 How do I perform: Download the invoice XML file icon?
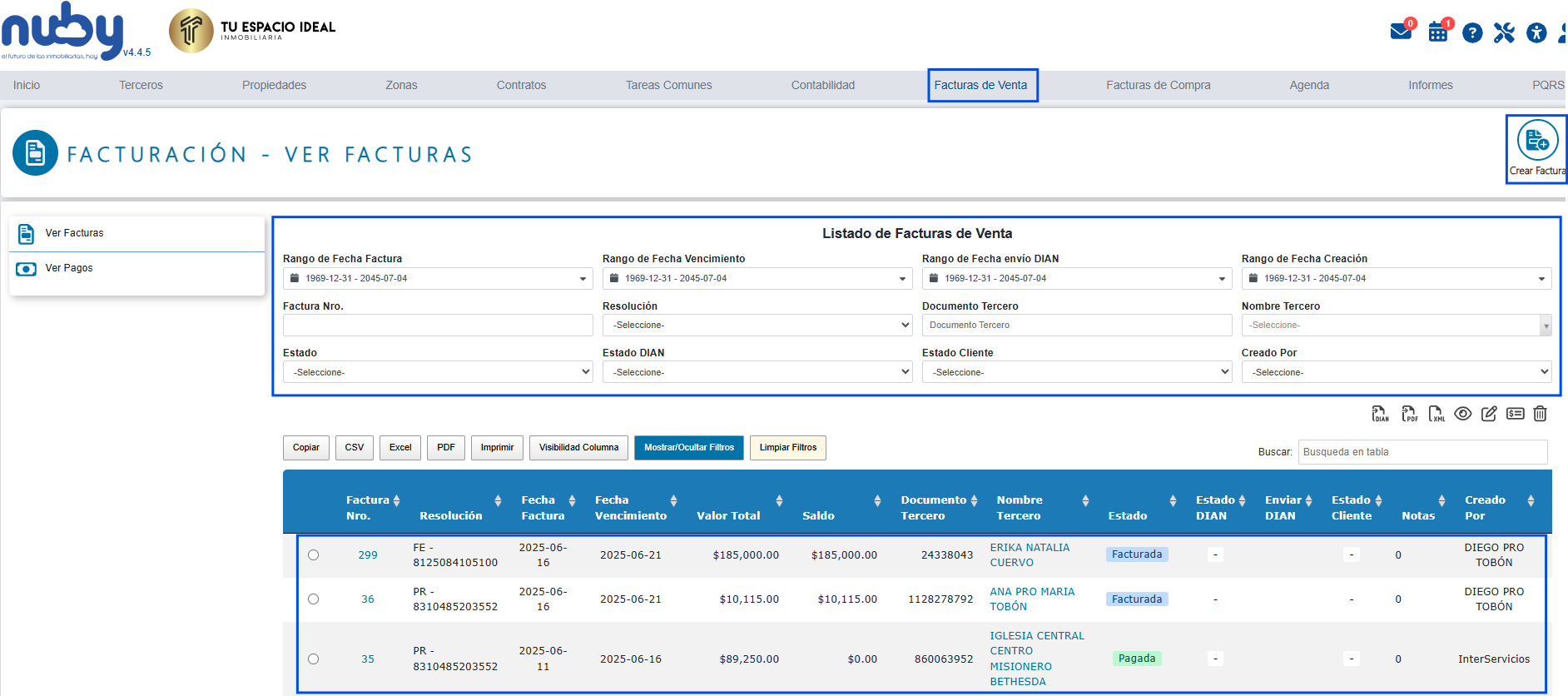pos(1437,414)
